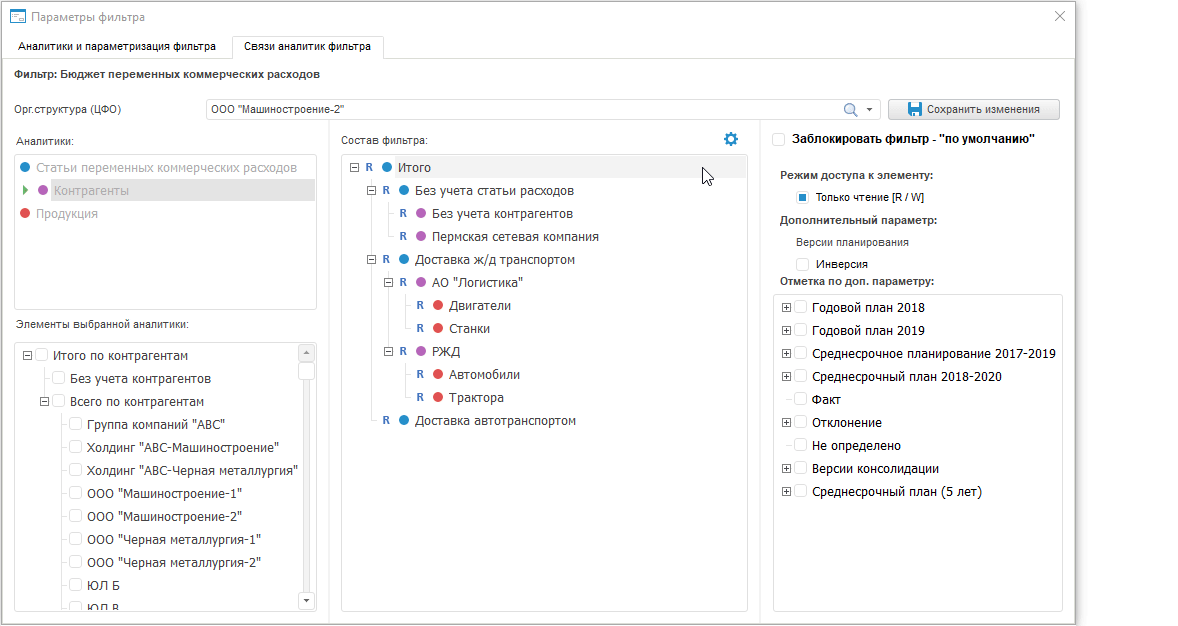Click the R access icon beside Итого
This screenshot has width=1178, height=626.
369,168
